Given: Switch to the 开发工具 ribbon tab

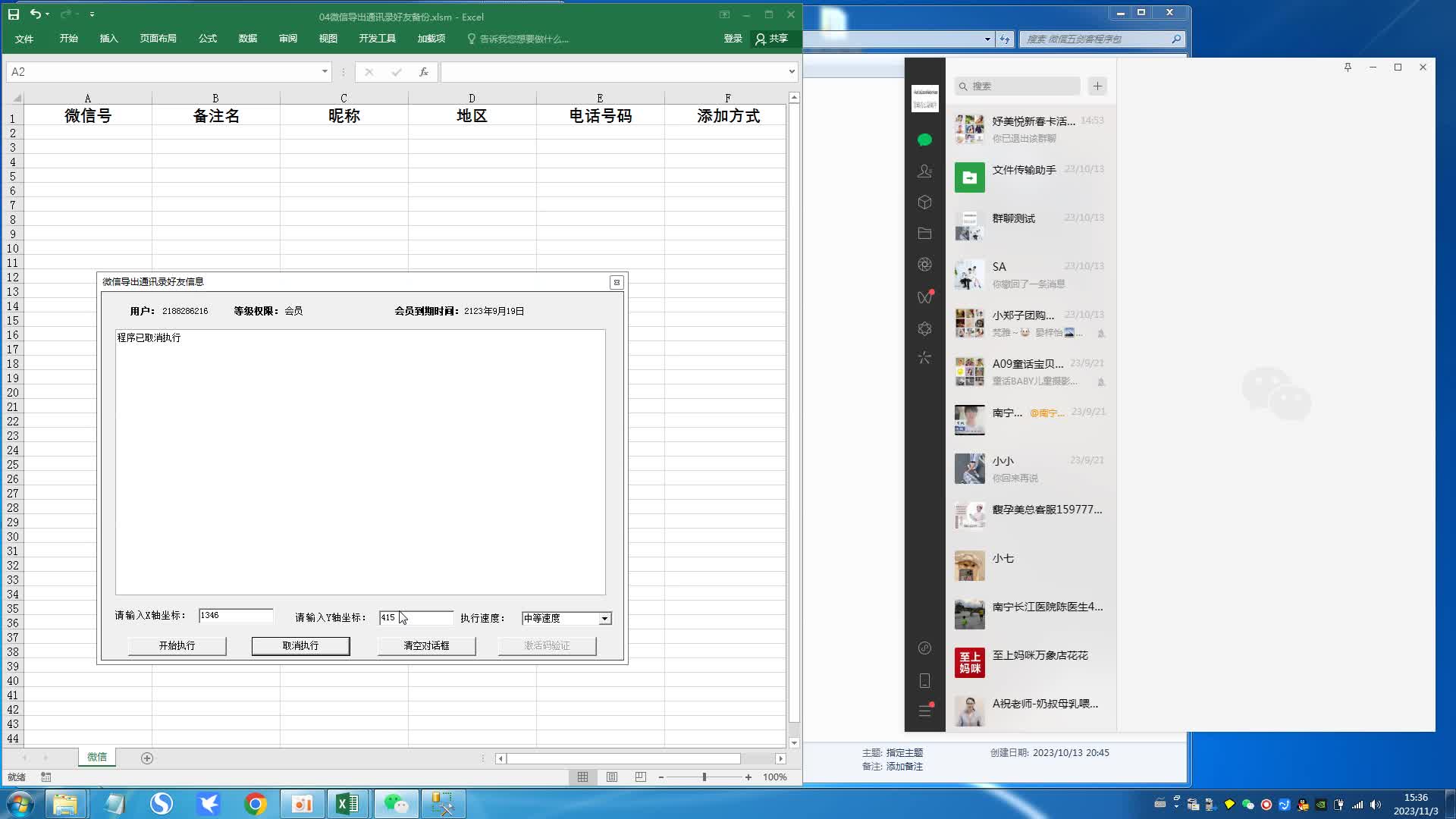Looking at the screenshot, I should point(378,39).
